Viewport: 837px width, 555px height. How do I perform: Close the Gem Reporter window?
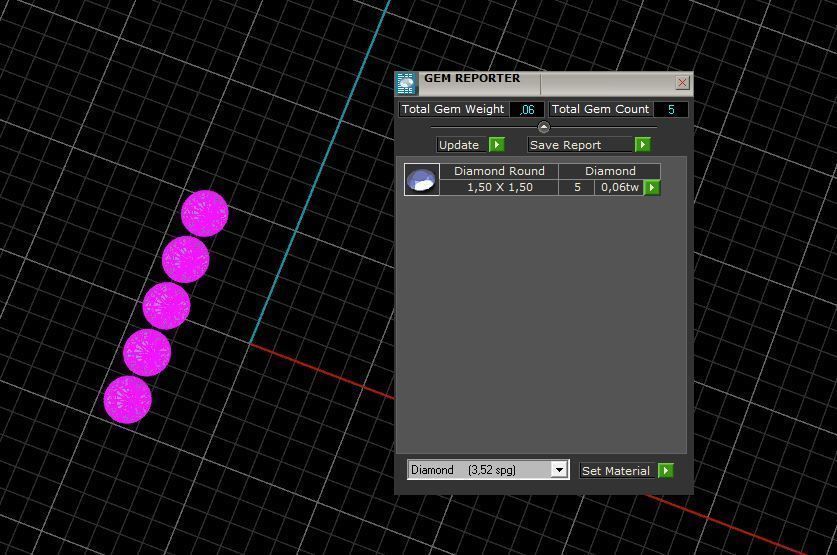[682, 83]
